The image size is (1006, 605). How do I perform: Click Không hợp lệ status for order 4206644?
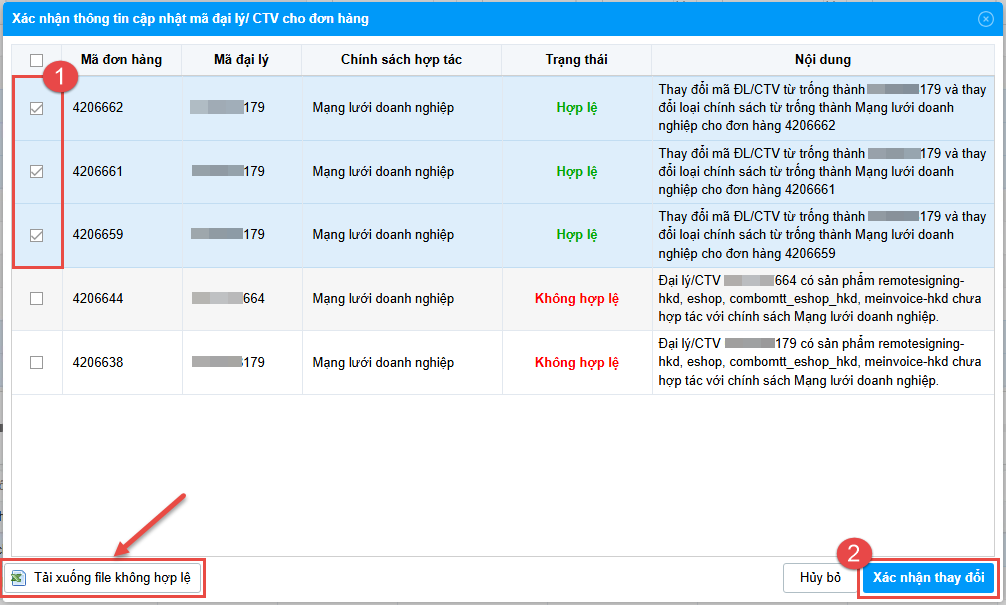click(577, 298)
